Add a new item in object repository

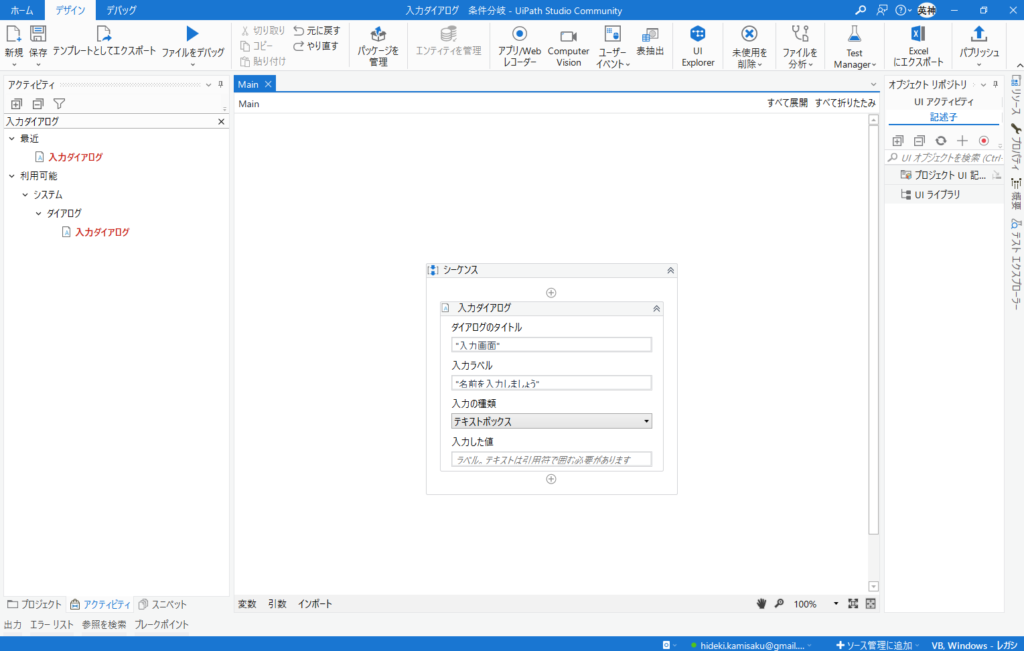[962, 140]
